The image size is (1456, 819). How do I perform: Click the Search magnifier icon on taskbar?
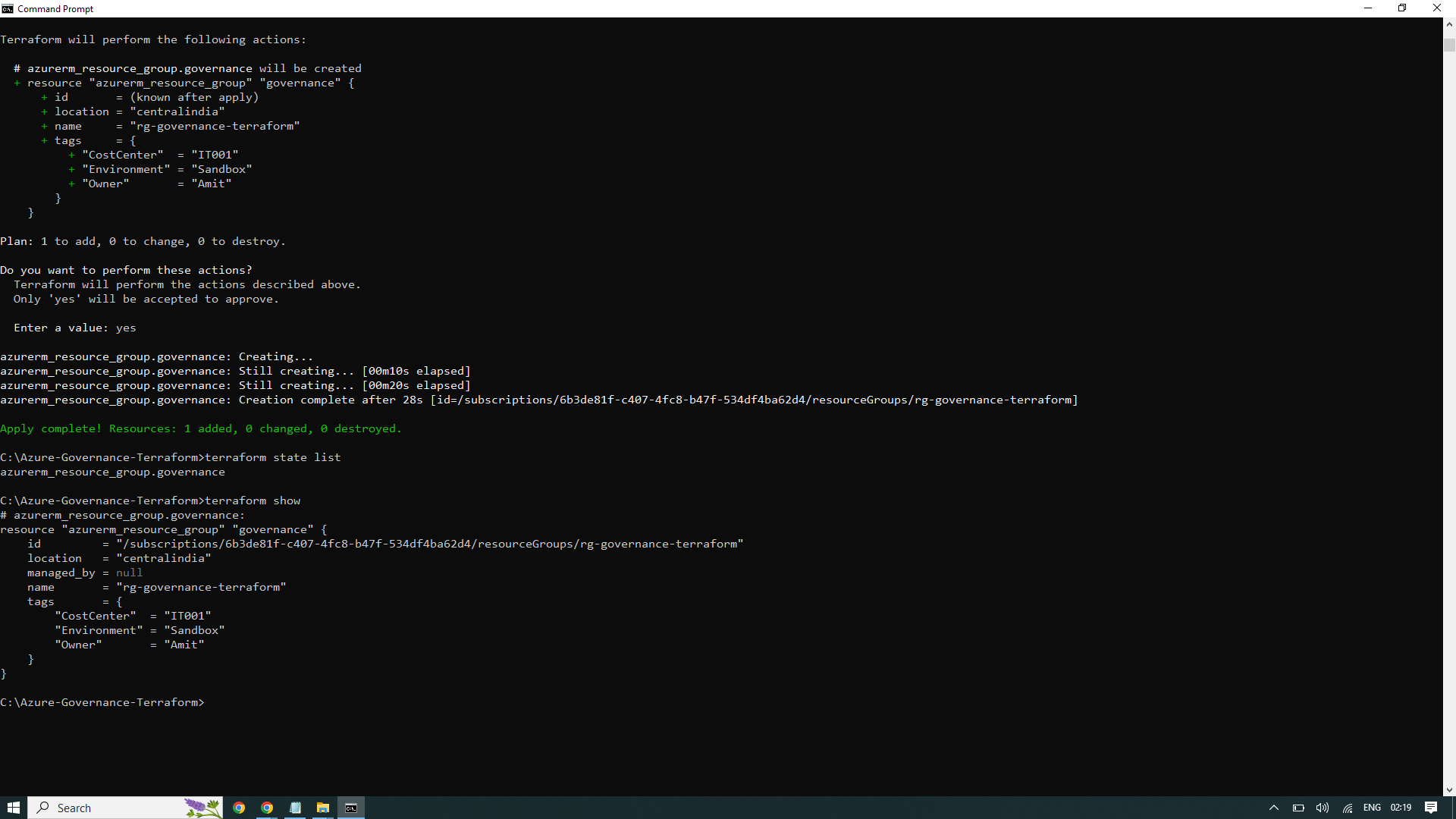pyautogui.click(x=44, y=808)
